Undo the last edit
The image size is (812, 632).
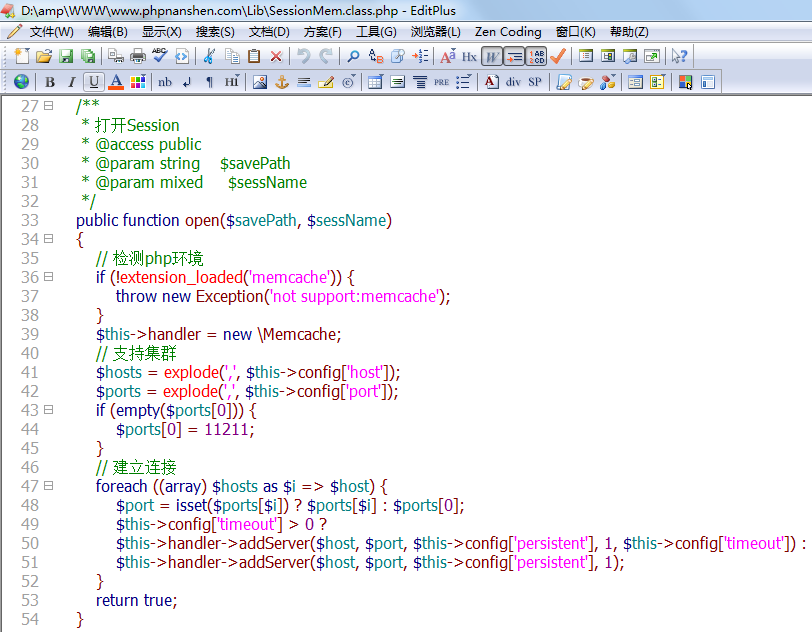303,56
